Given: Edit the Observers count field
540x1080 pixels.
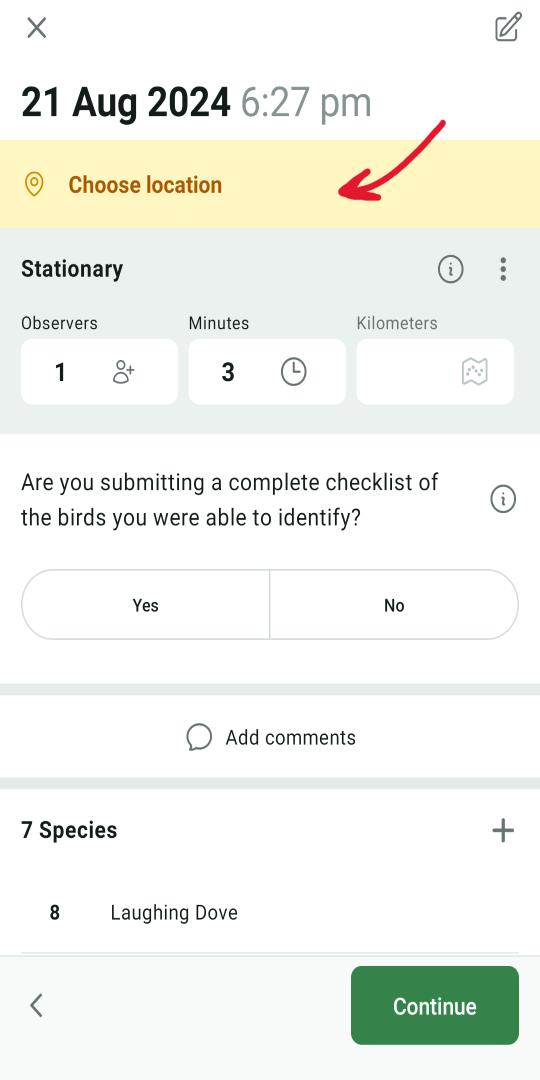Looking at the screenshot, I should click(x=99, y=372).
